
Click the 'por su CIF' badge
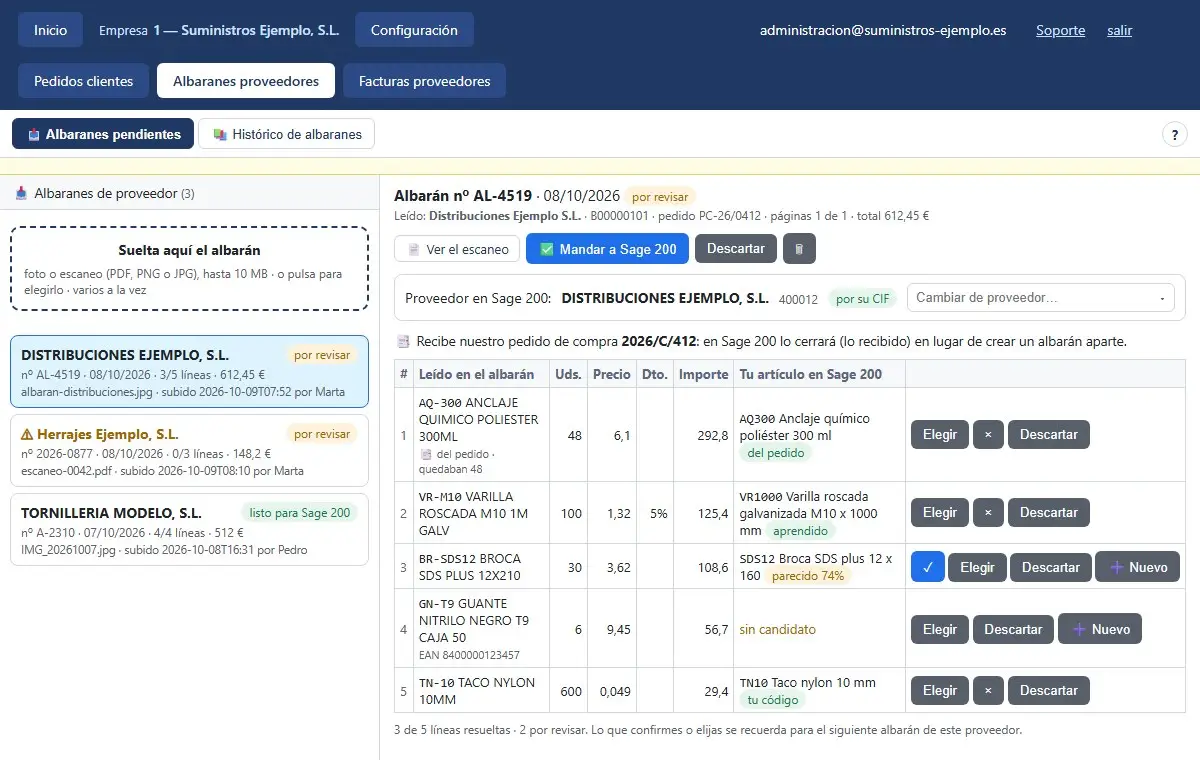coord(862,298)
